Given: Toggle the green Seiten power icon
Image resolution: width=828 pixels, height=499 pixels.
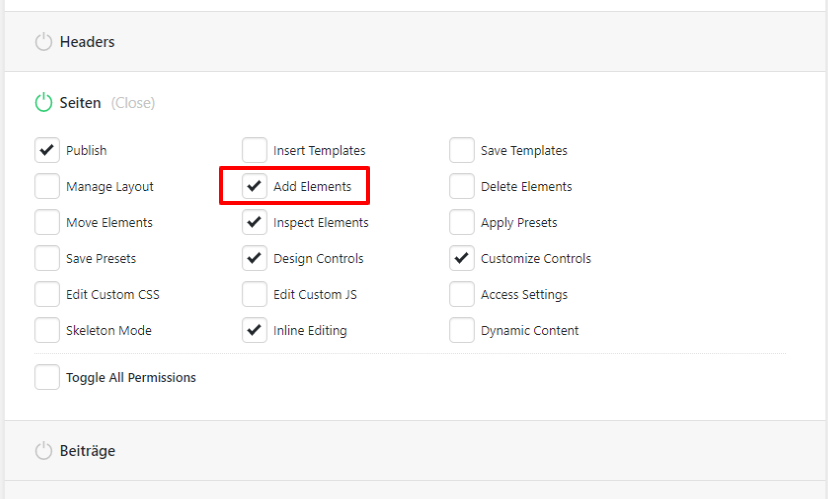Looking at the screenshot, I should (x=43, y=102).
